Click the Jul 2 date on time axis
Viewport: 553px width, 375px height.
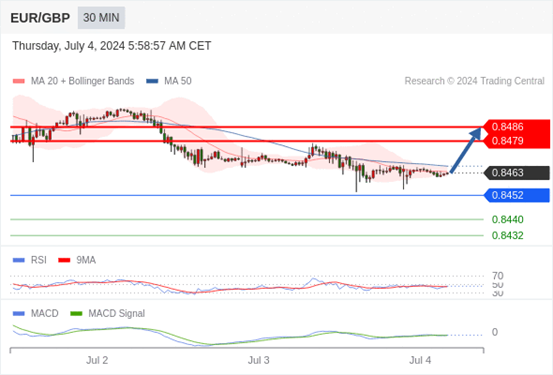(97, 360)
